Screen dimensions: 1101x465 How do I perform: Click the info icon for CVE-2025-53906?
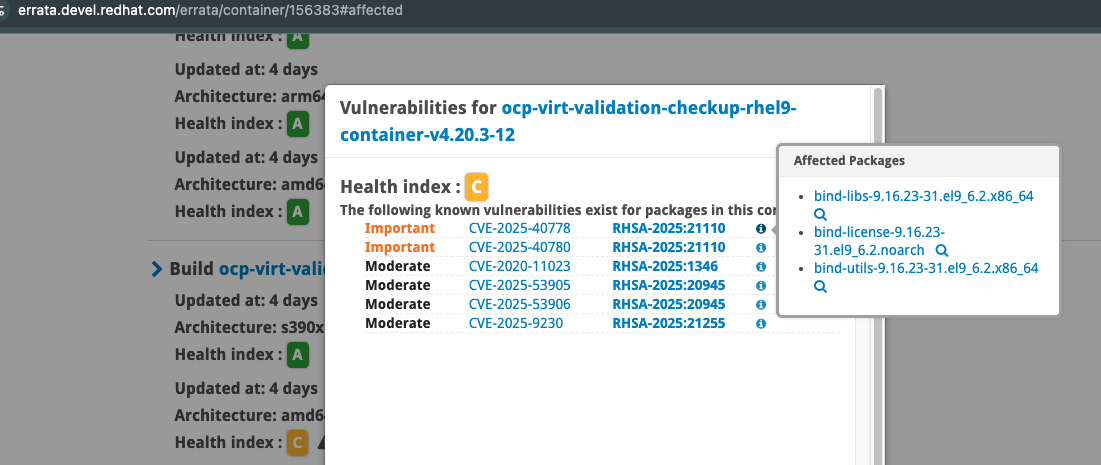tap(761, 305)
